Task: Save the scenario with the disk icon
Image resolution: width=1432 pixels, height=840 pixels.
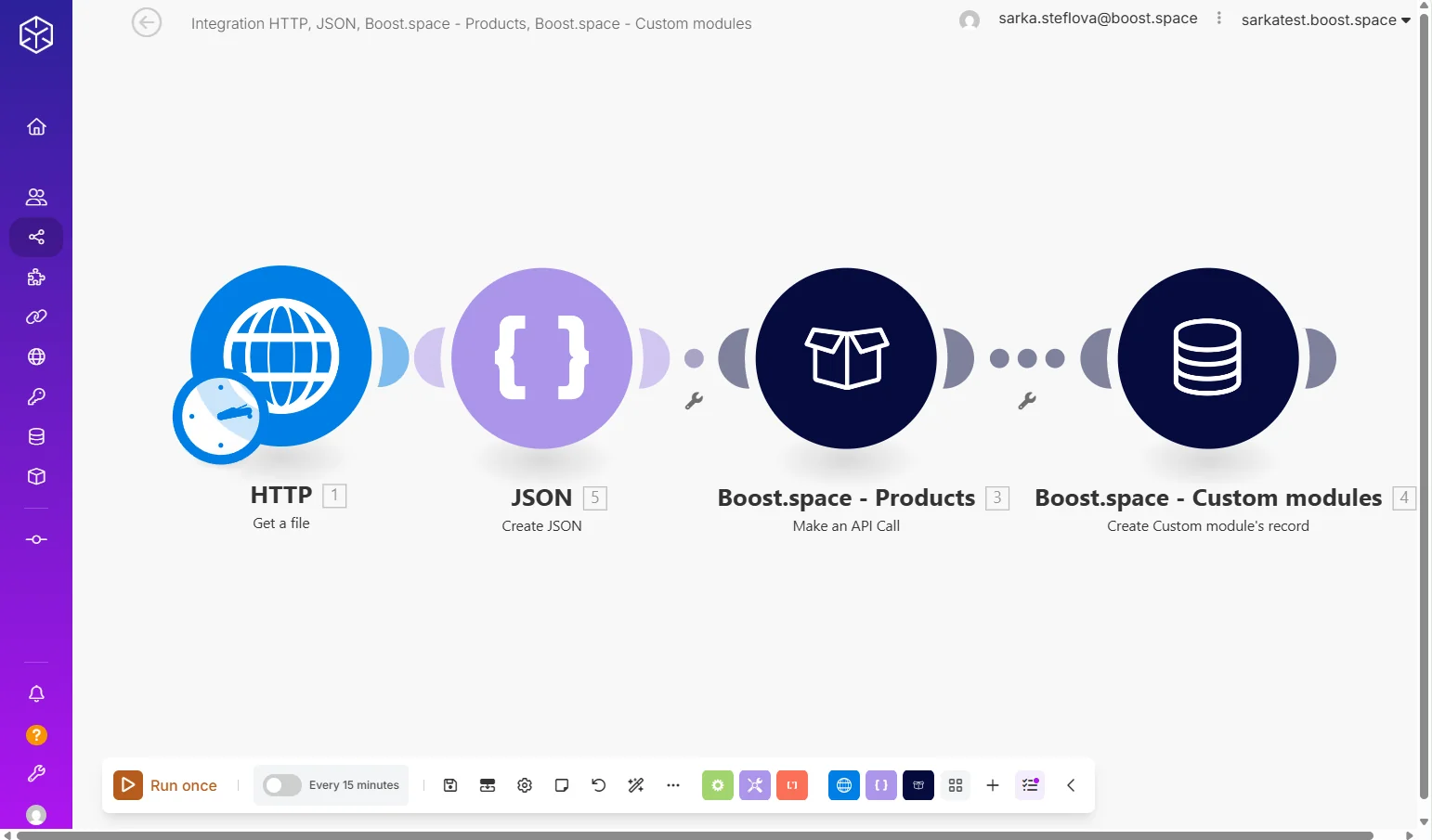Action: click(x=450, y=785)
